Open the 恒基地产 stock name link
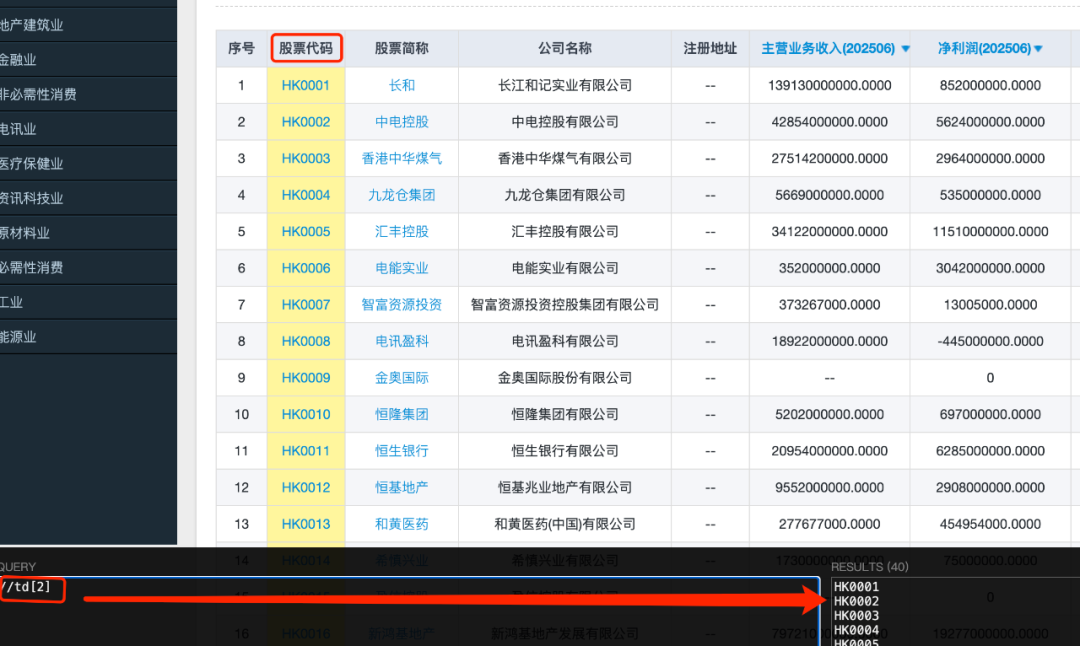Viewport: 1080px width, 646px height. (x=402, y=487)
